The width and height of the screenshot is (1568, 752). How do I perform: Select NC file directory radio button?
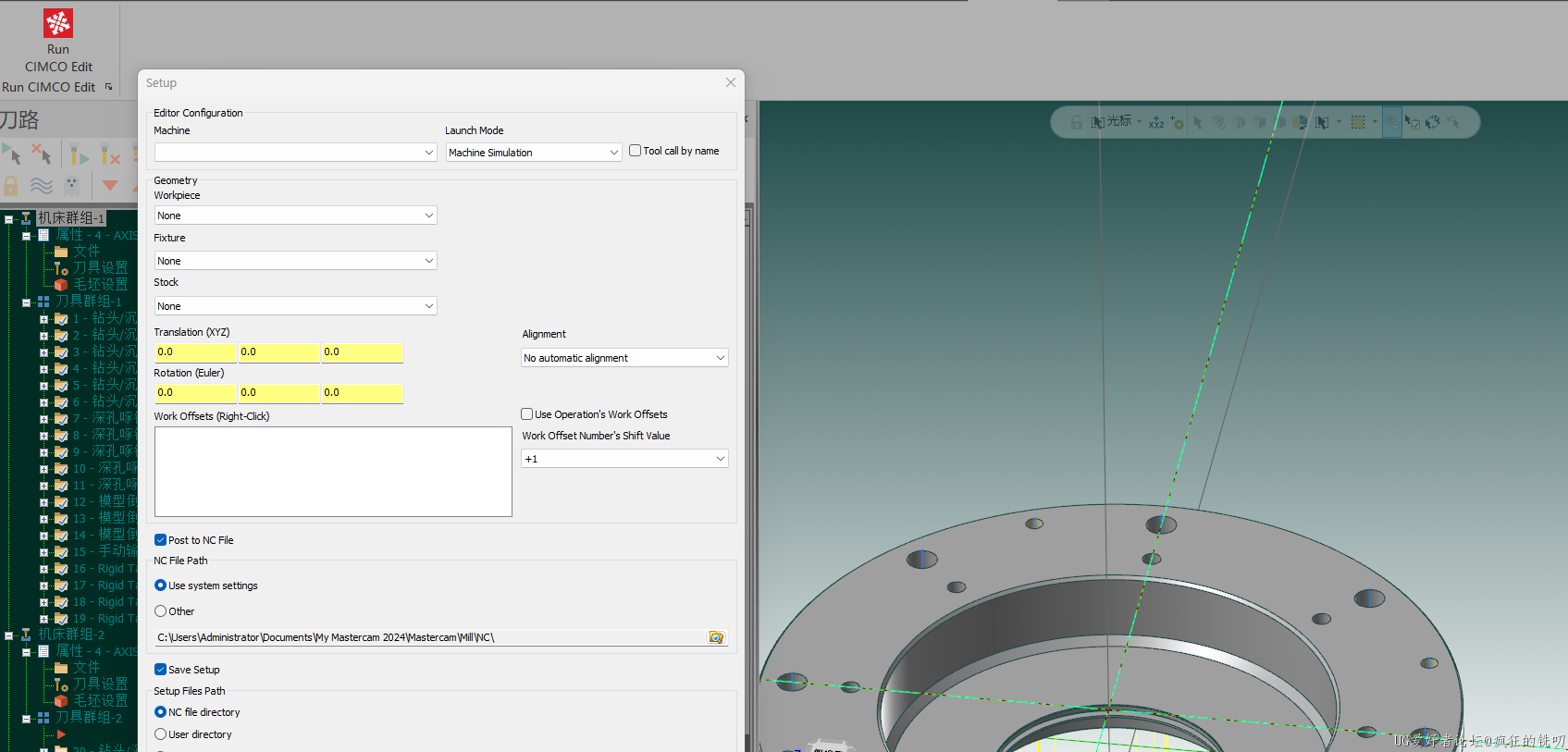coord(161,712)
